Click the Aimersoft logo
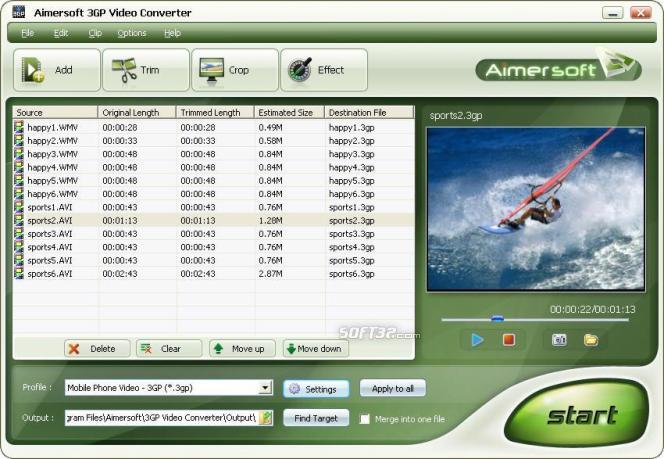 click(x=558, y=68)
